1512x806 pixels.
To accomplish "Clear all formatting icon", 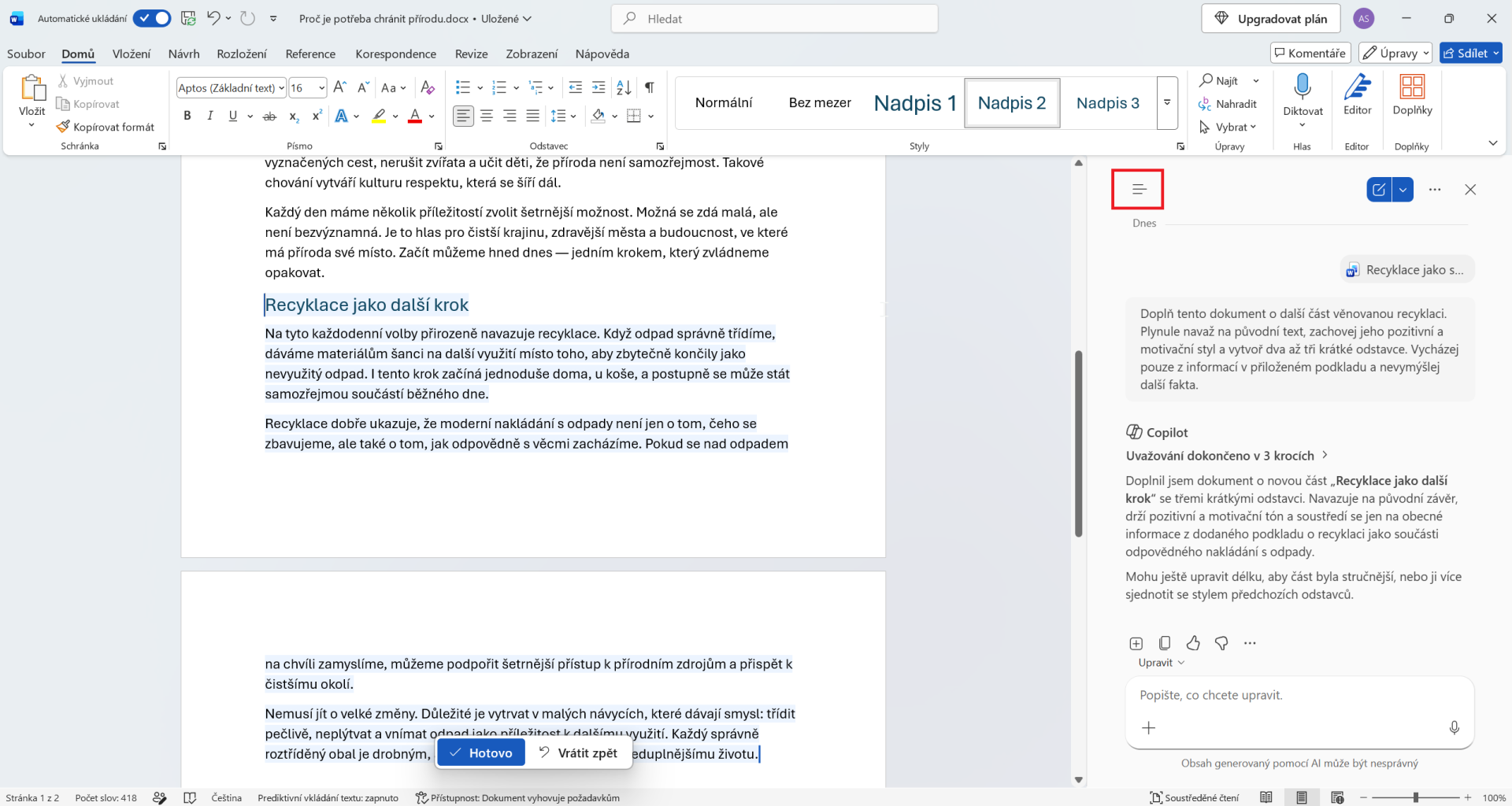I will (428, 87).
